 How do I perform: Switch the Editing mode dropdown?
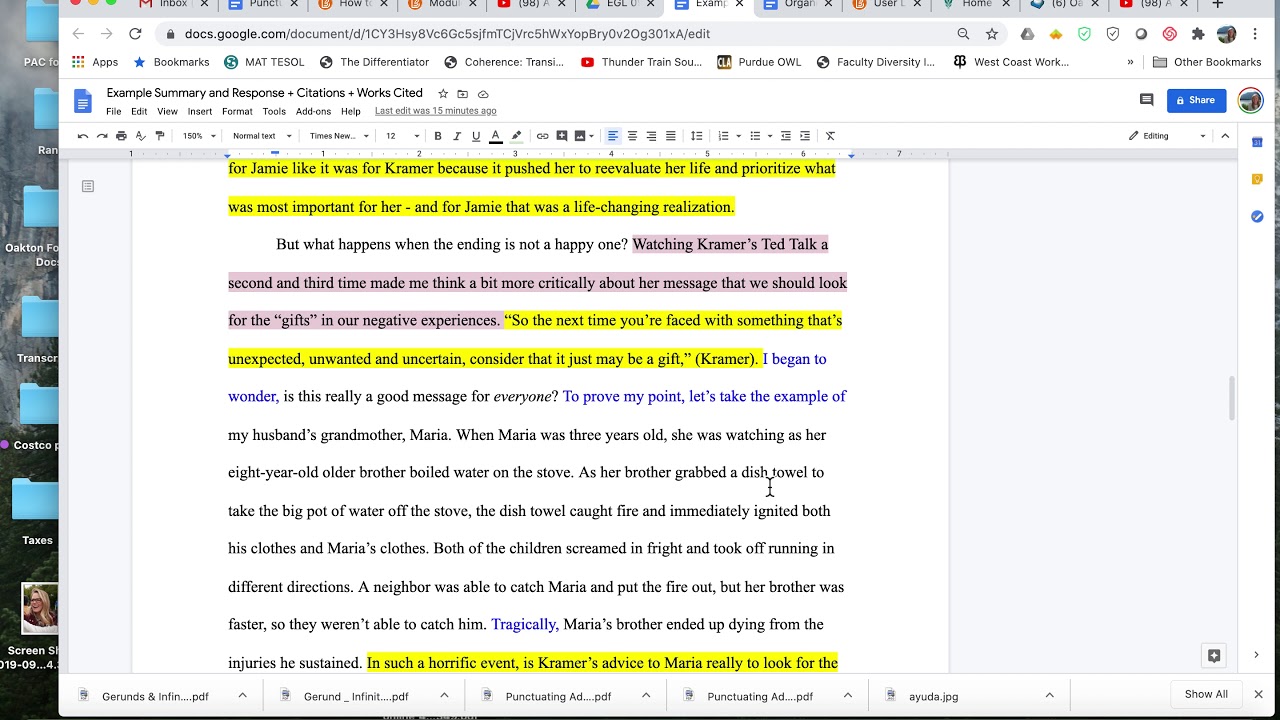(1167, 136)
